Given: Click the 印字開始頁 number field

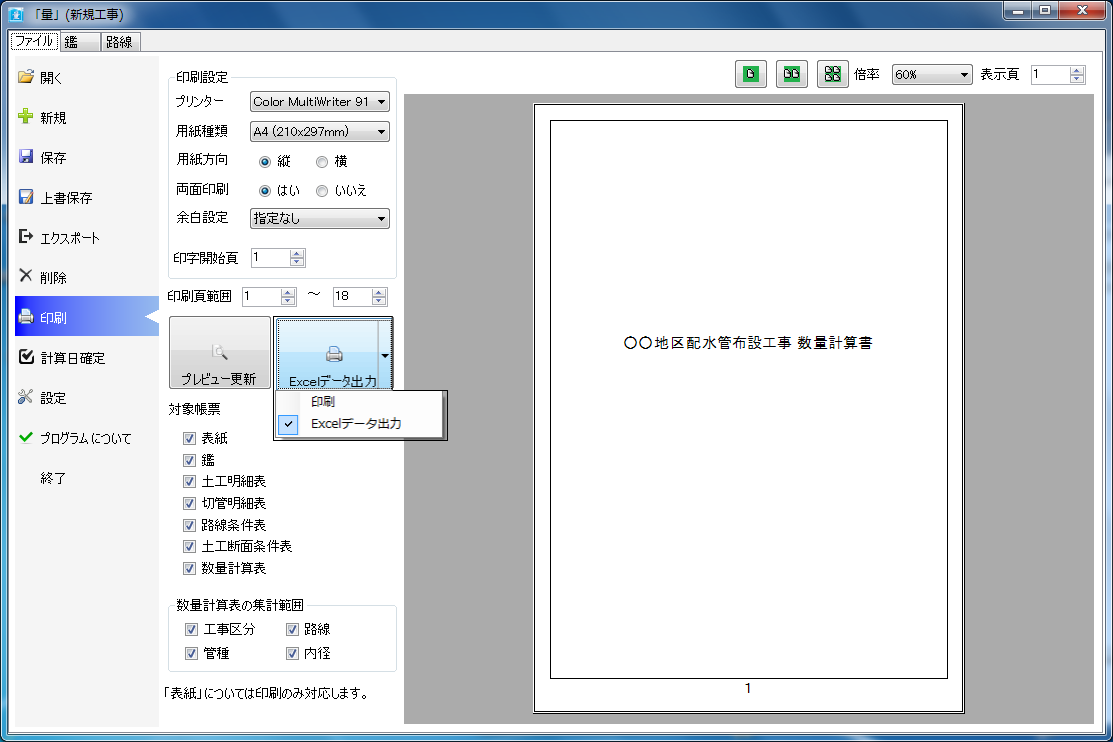Looking at the screenshot, I should click(270, 258).
